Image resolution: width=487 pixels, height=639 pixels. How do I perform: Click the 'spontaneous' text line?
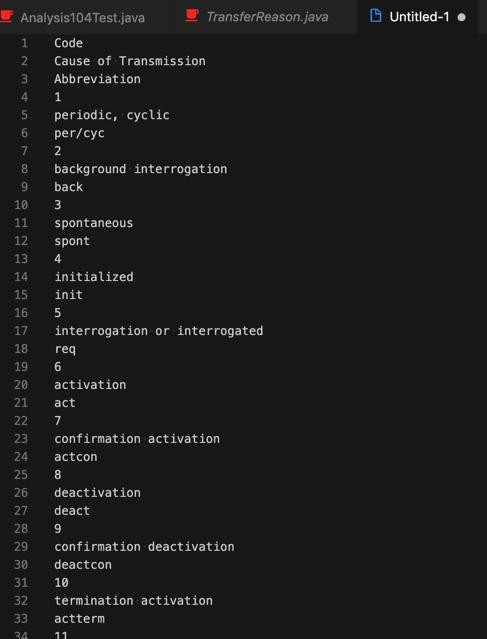pyautogui.click(x=93, y=223)
